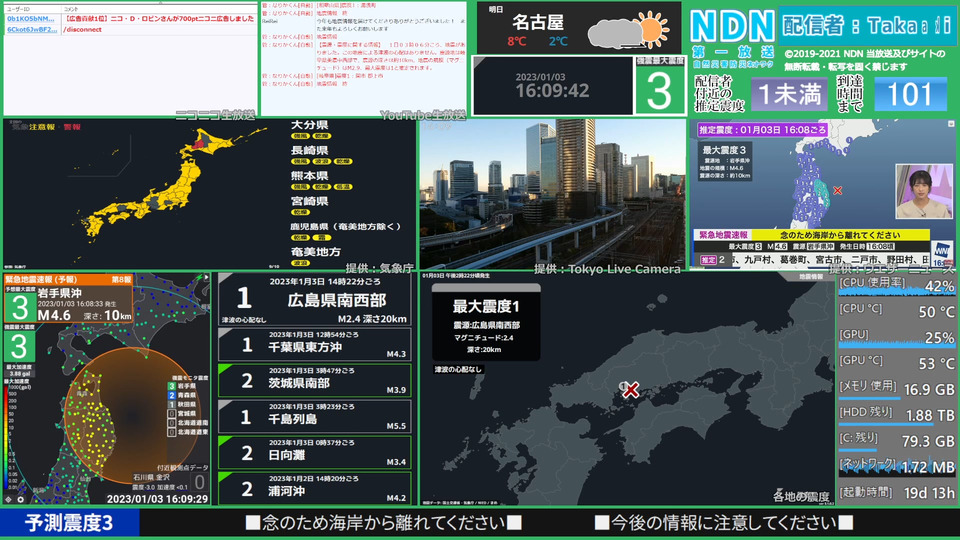Click the Nagoya sun and cloud weather icon
960x540 pixels.
pos(628,31)
